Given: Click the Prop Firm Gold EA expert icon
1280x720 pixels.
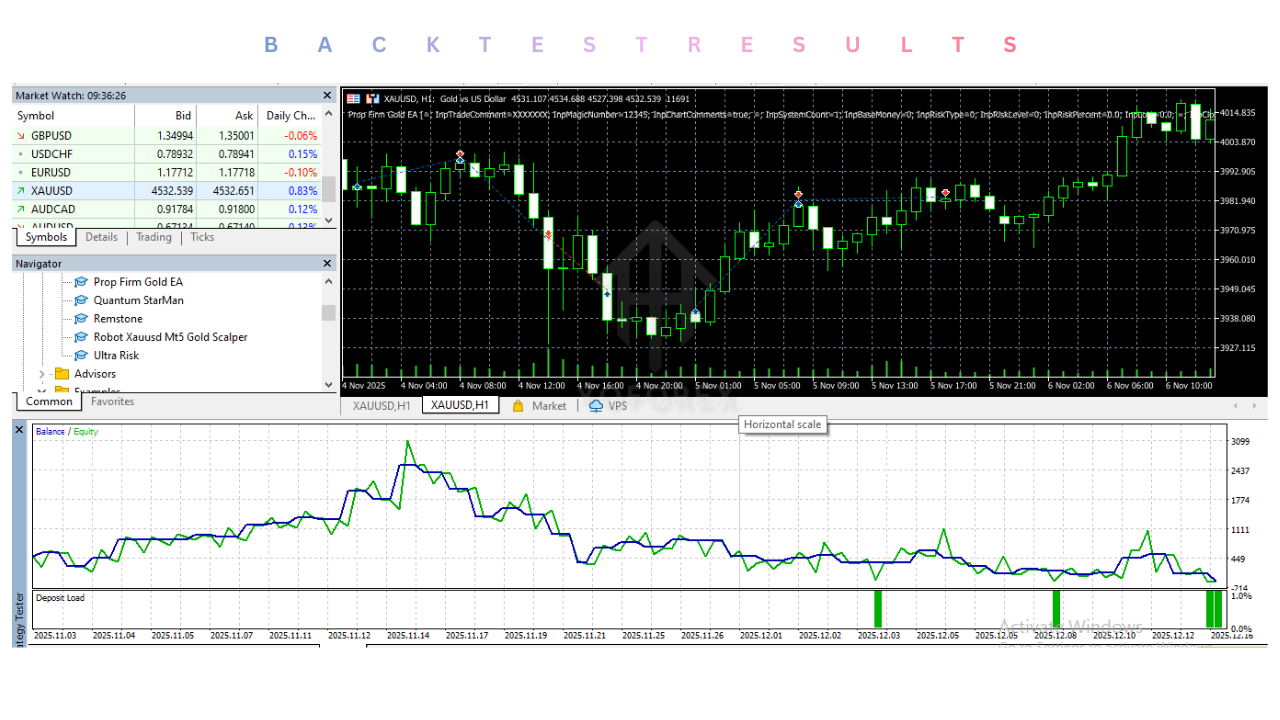Looking at the screenshot, I should [81, 281].
